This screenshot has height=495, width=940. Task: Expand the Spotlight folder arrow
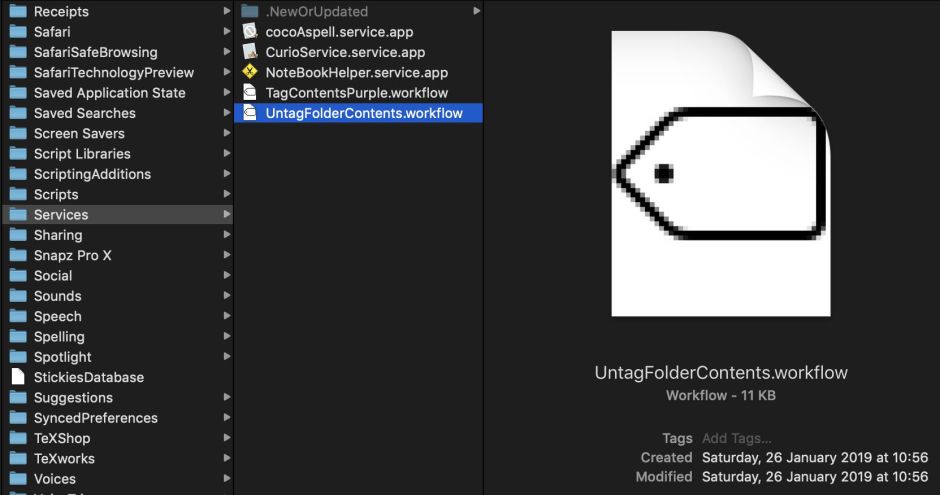[227, 357]
